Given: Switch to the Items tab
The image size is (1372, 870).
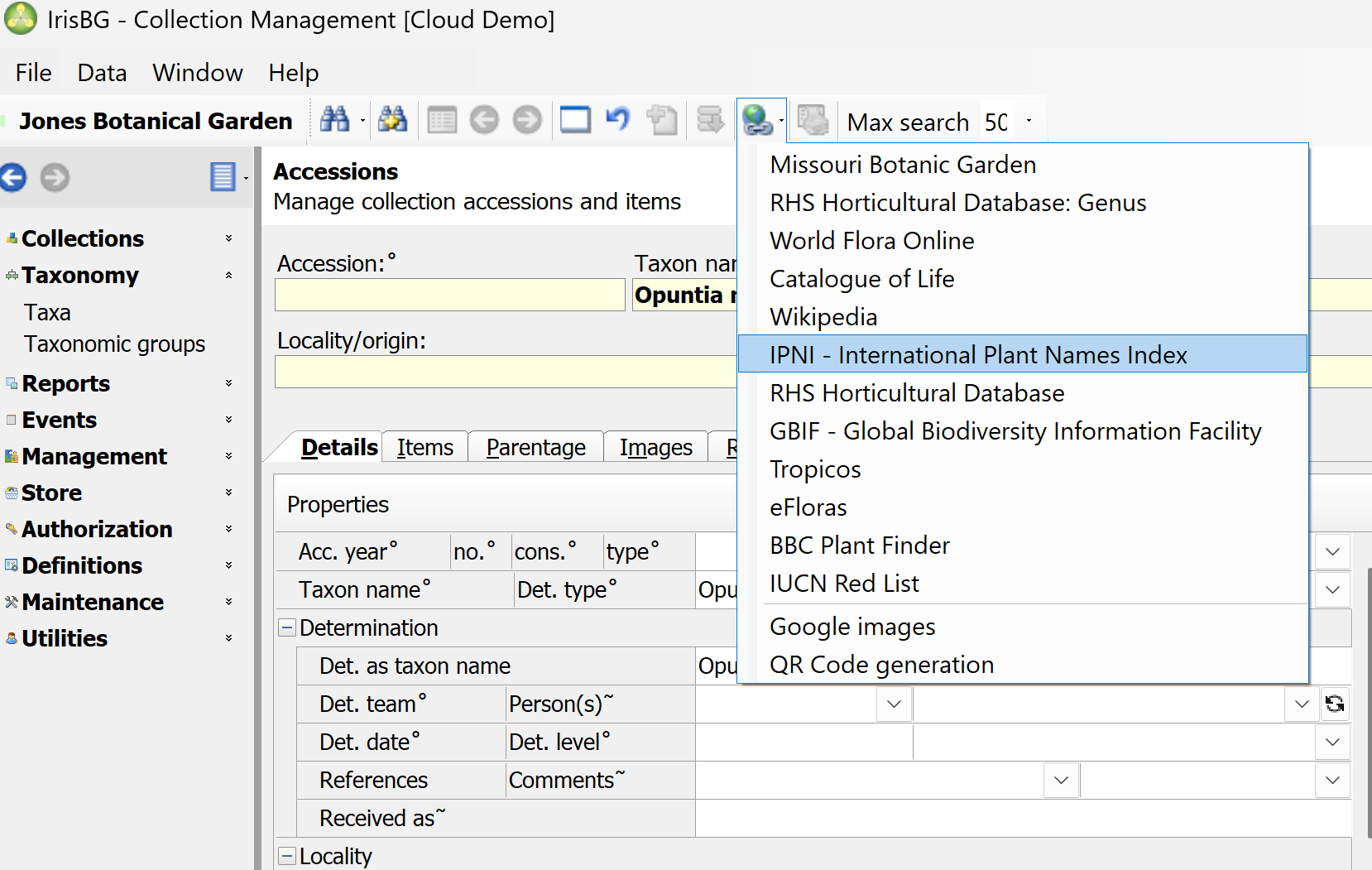Looking at the screenshot, I should pos(425,447).
